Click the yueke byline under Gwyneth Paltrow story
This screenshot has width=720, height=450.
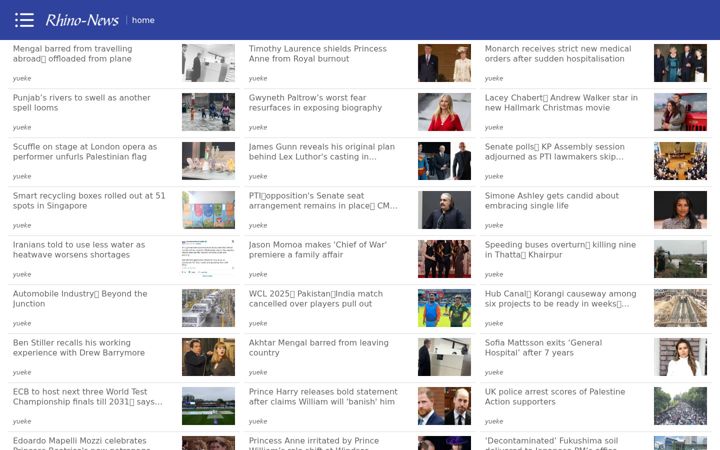coord(258,128)
